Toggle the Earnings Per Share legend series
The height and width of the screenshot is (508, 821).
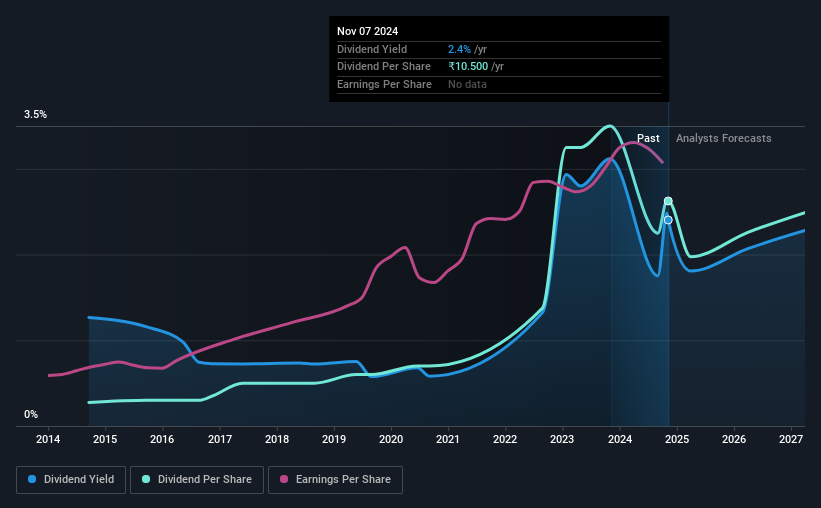click(x=335, y=480)
